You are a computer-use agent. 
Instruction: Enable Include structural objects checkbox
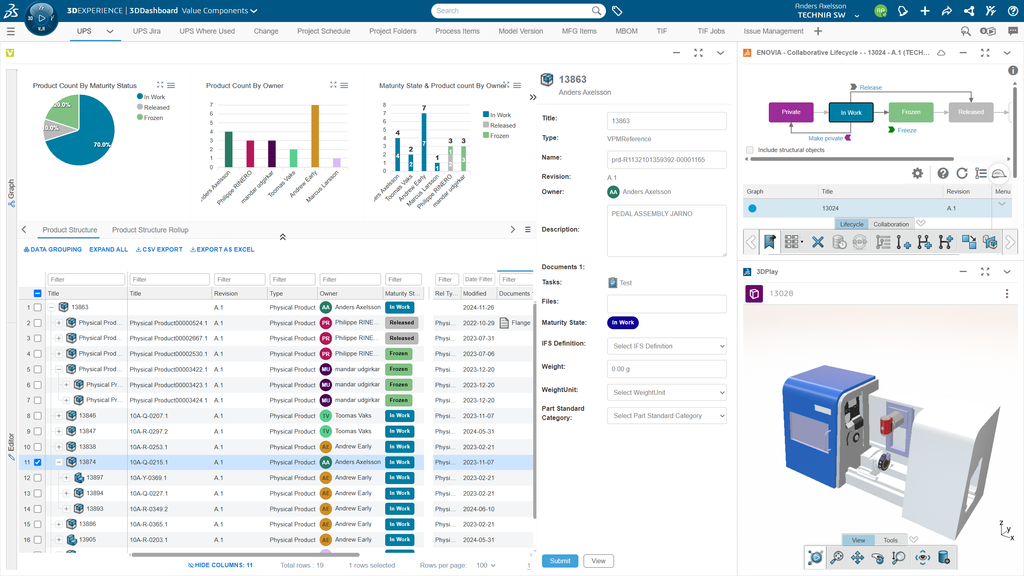coord(750,150)
